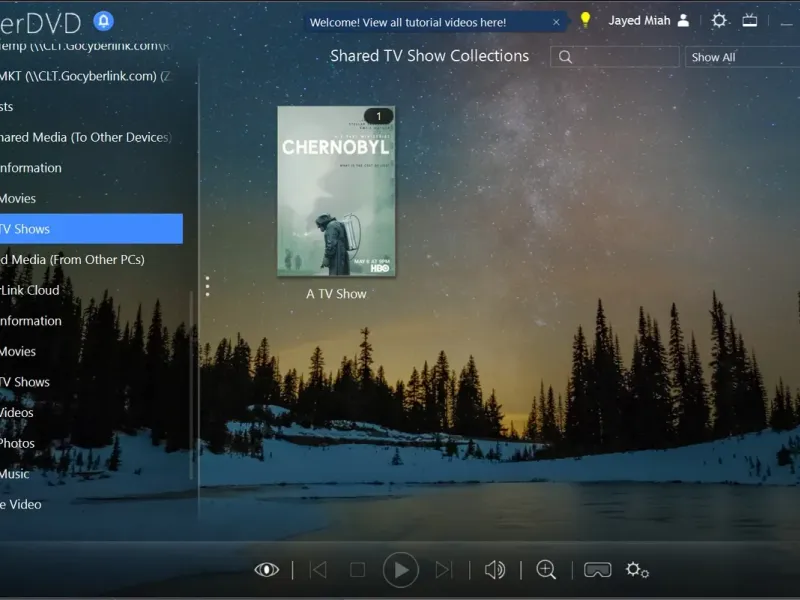Select the playlists entry ending in 'sts'

point(7,107)
